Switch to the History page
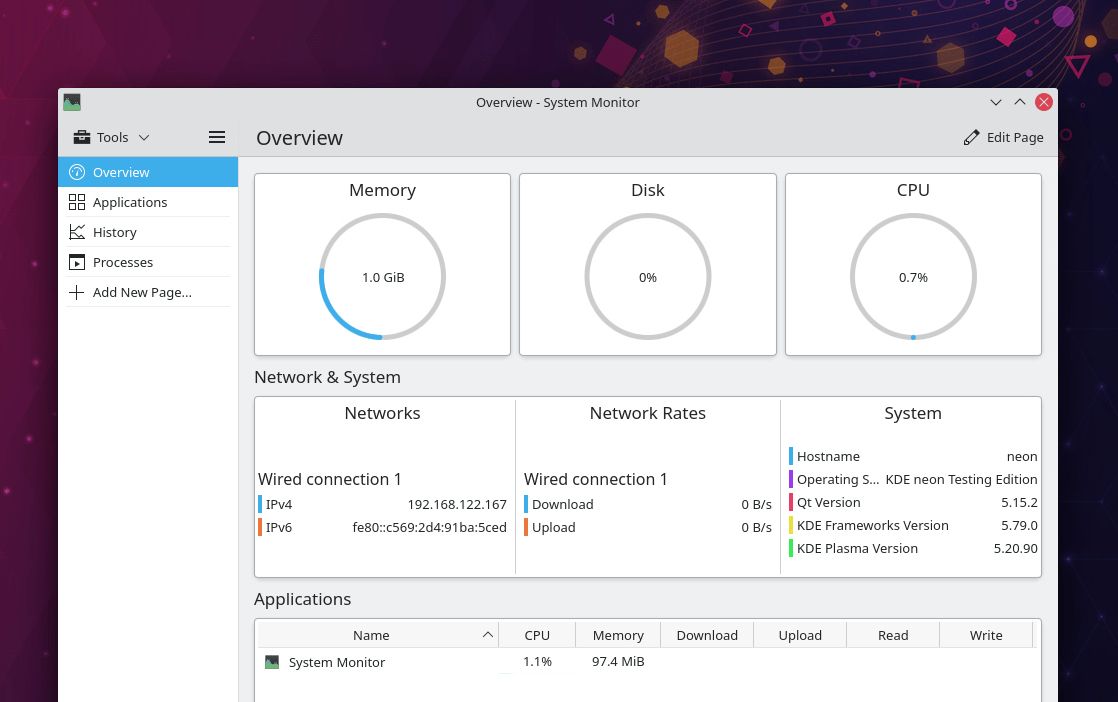This screenshot has width=1118, height=702. [x=148, y=232]
